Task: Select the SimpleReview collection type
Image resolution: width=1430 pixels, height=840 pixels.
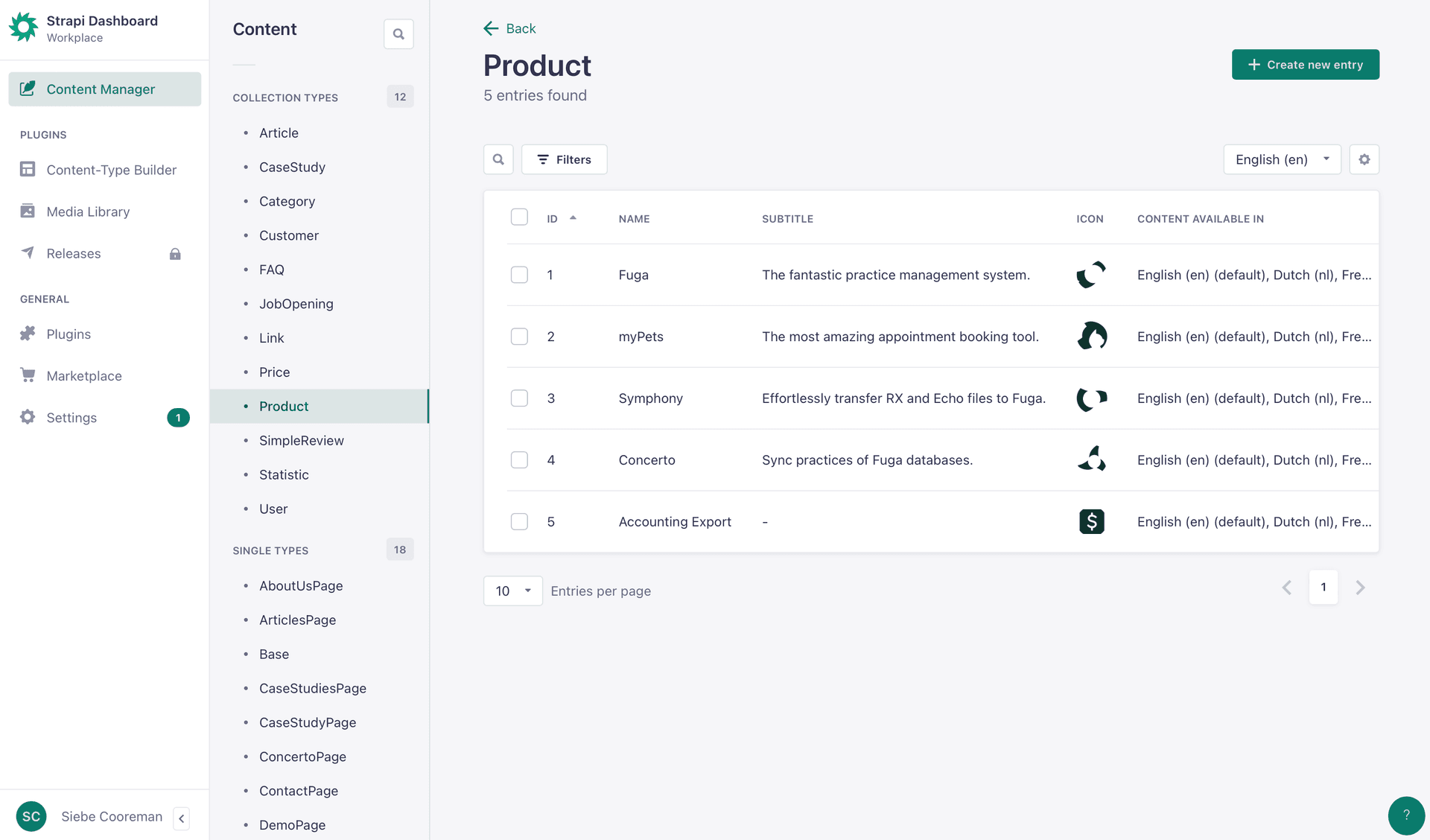Action: 302,441
